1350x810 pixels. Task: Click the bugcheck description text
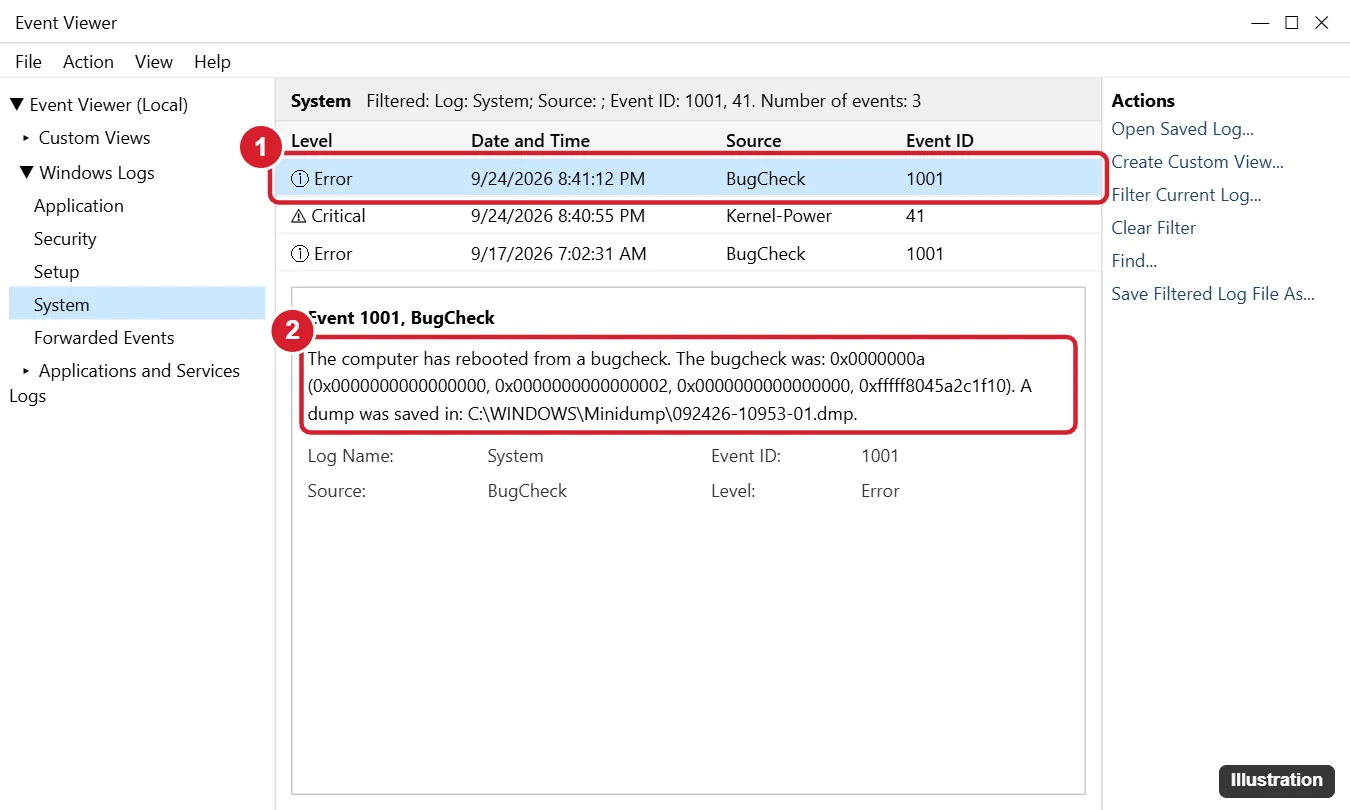(669, 386)
